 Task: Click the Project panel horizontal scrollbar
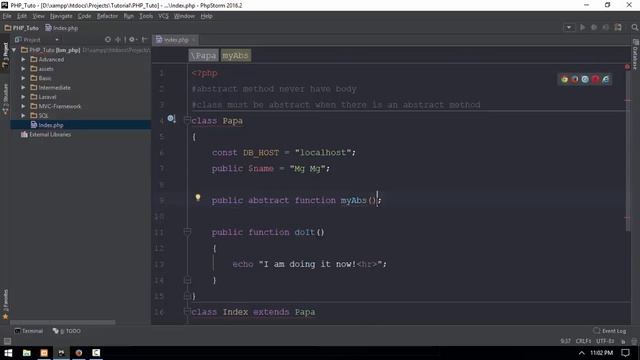click(62, 322)
